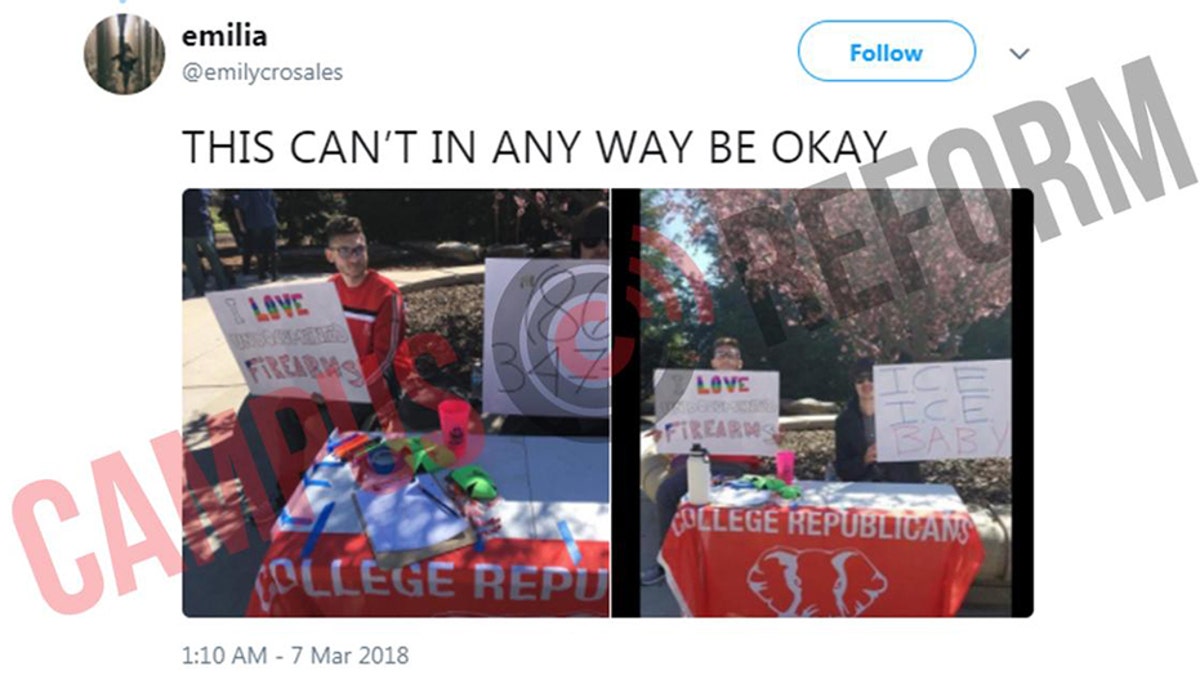Expand the tweet options chevron
This screenshot has height=675, width=1200.
tap(1019, 53)
